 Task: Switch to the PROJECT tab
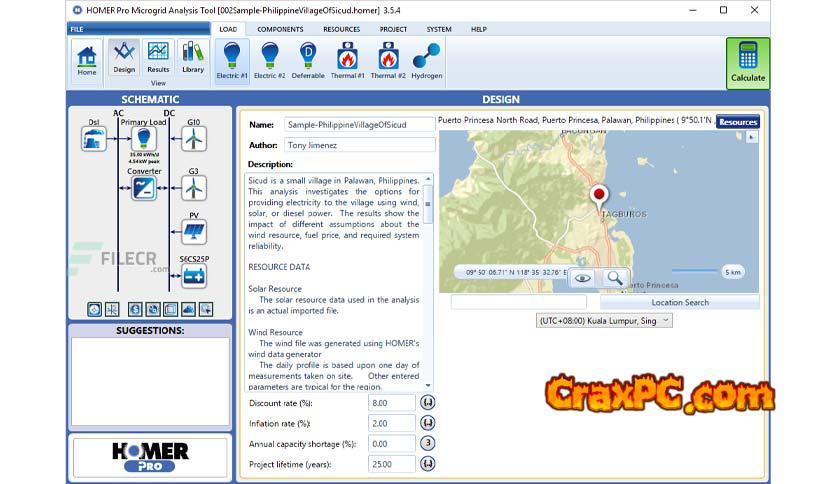pos(393,29)
